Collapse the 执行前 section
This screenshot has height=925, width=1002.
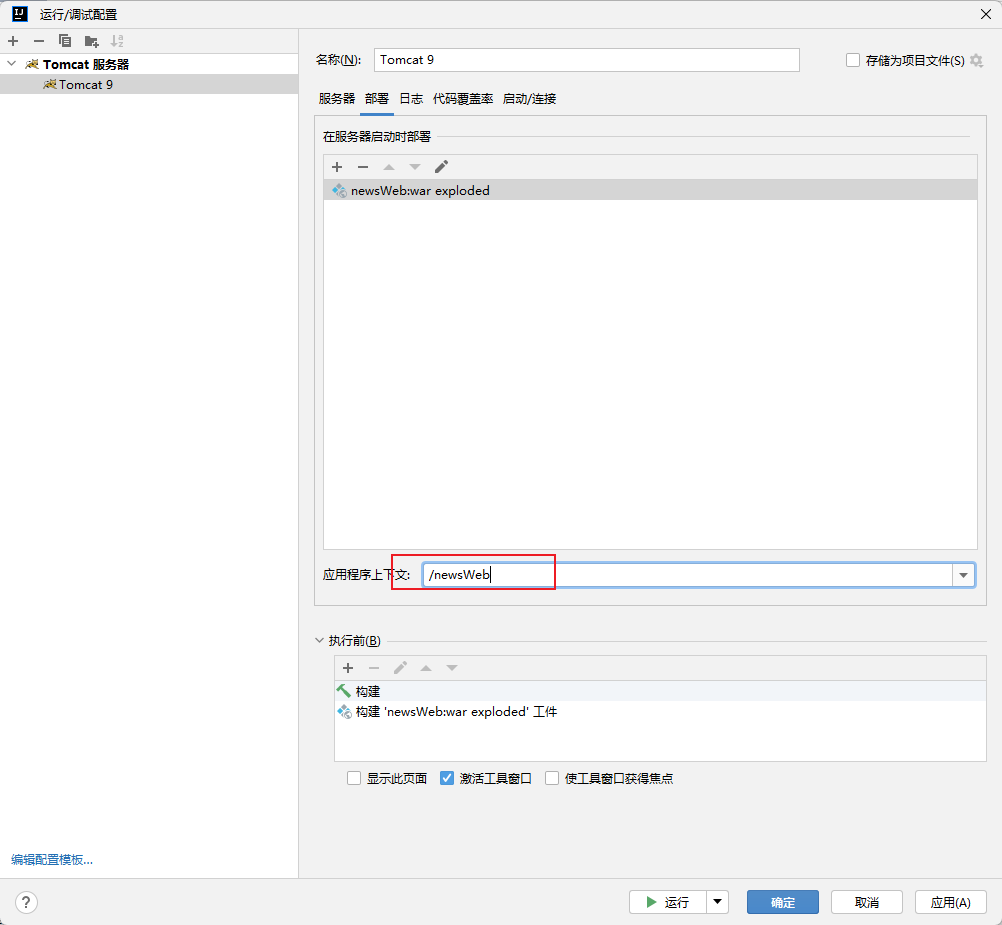320,640
